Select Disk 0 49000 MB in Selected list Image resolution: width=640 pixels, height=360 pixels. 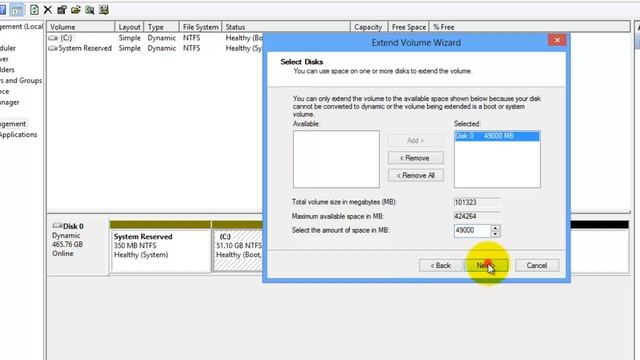pos(497,136)
